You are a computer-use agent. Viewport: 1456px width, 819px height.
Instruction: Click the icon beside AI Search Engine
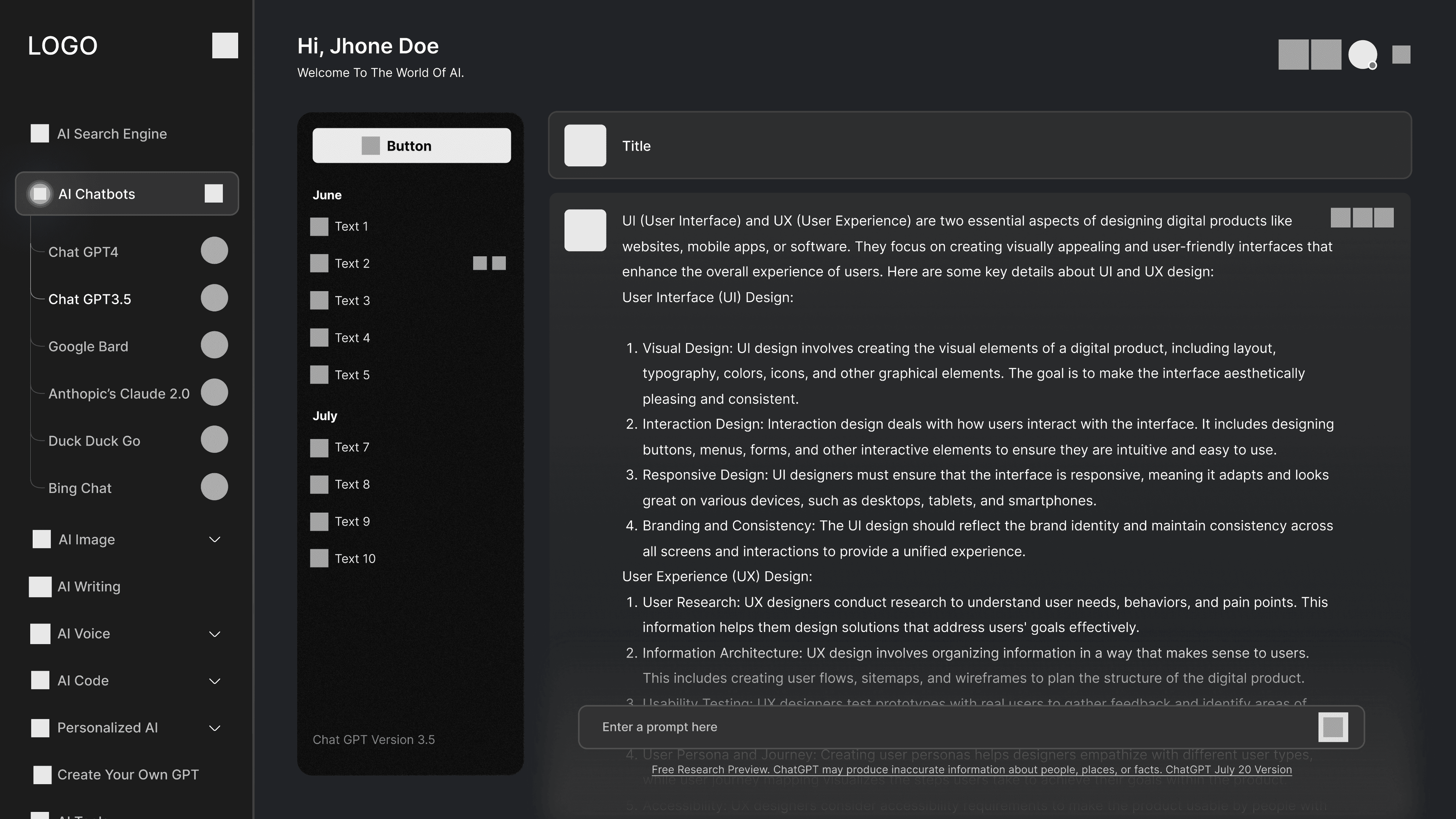(39, 133)
